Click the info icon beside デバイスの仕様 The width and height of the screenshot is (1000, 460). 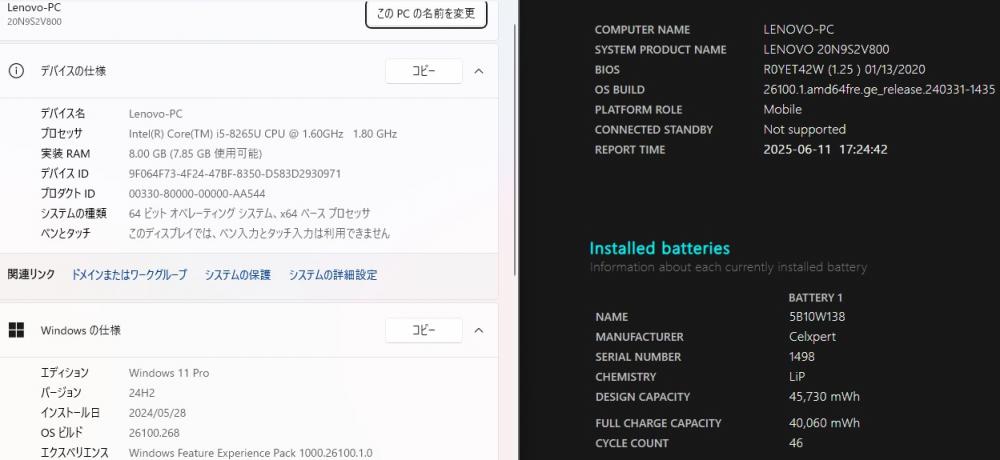pyautogui.click(x=16, y=71)
